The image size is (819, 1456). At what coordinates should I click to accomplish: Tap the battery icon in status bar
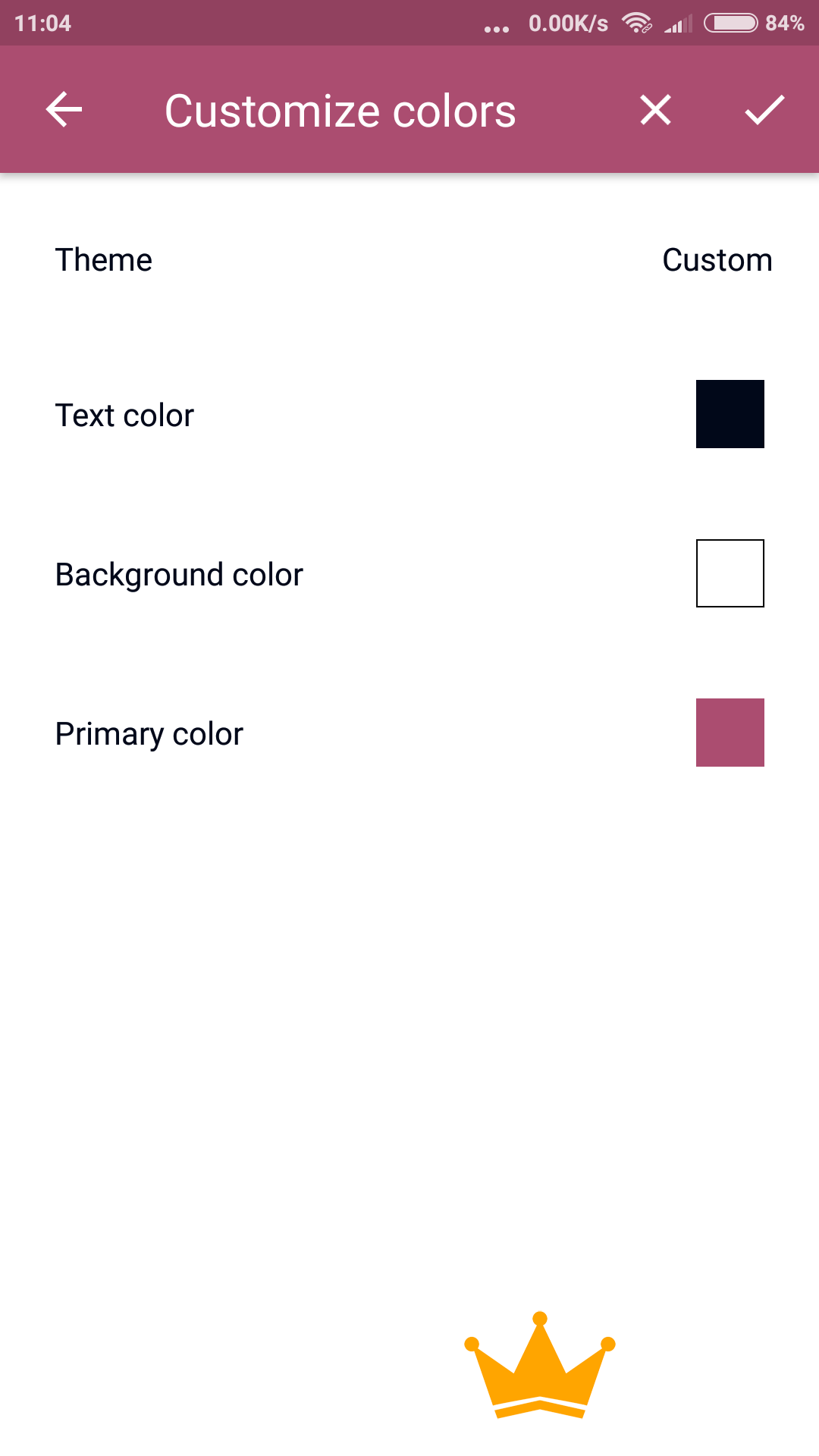(x=730, y=24)
